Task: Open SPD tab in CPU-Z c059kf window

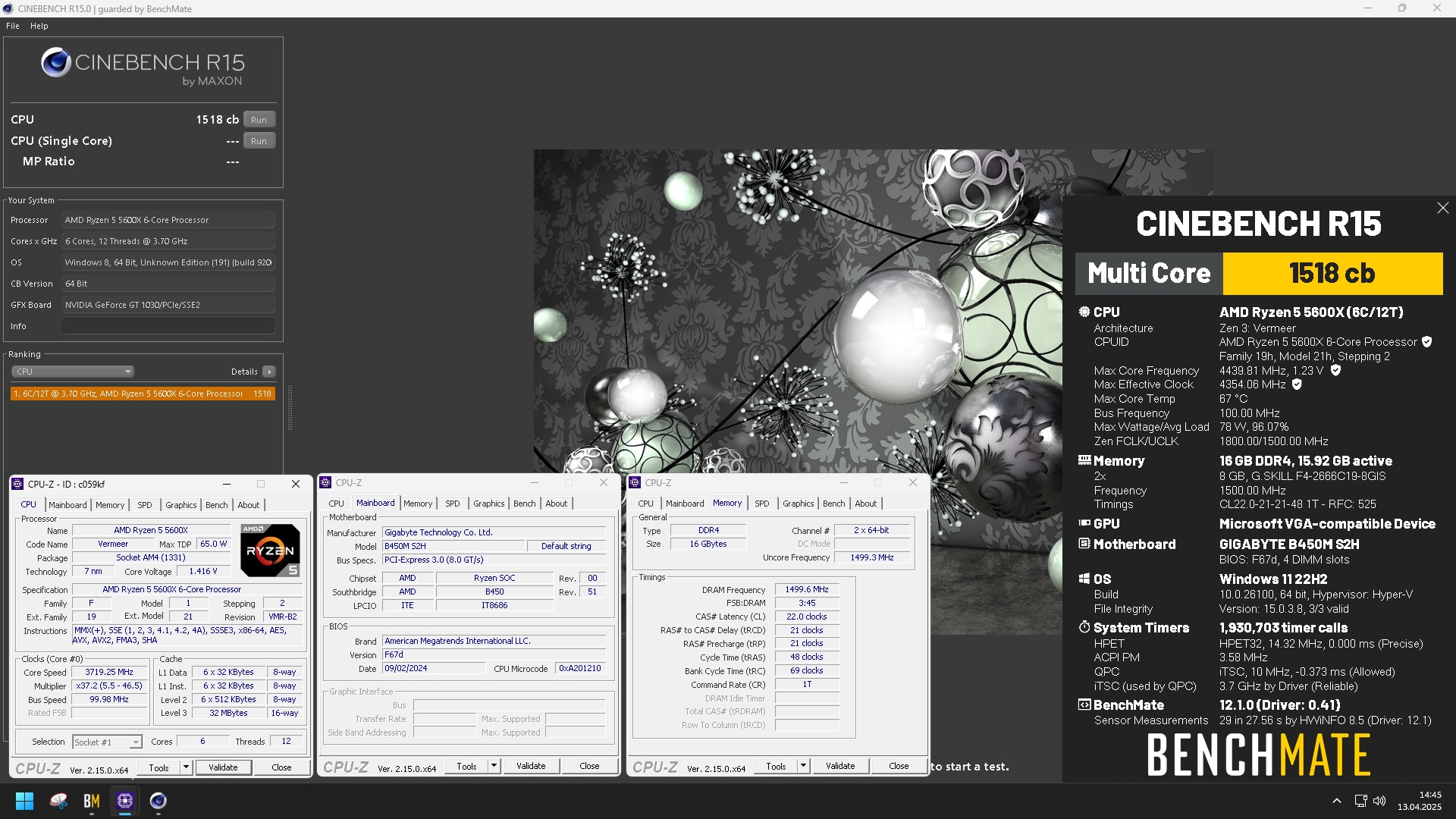Action: pyautogui.click(x=145, y=505)
